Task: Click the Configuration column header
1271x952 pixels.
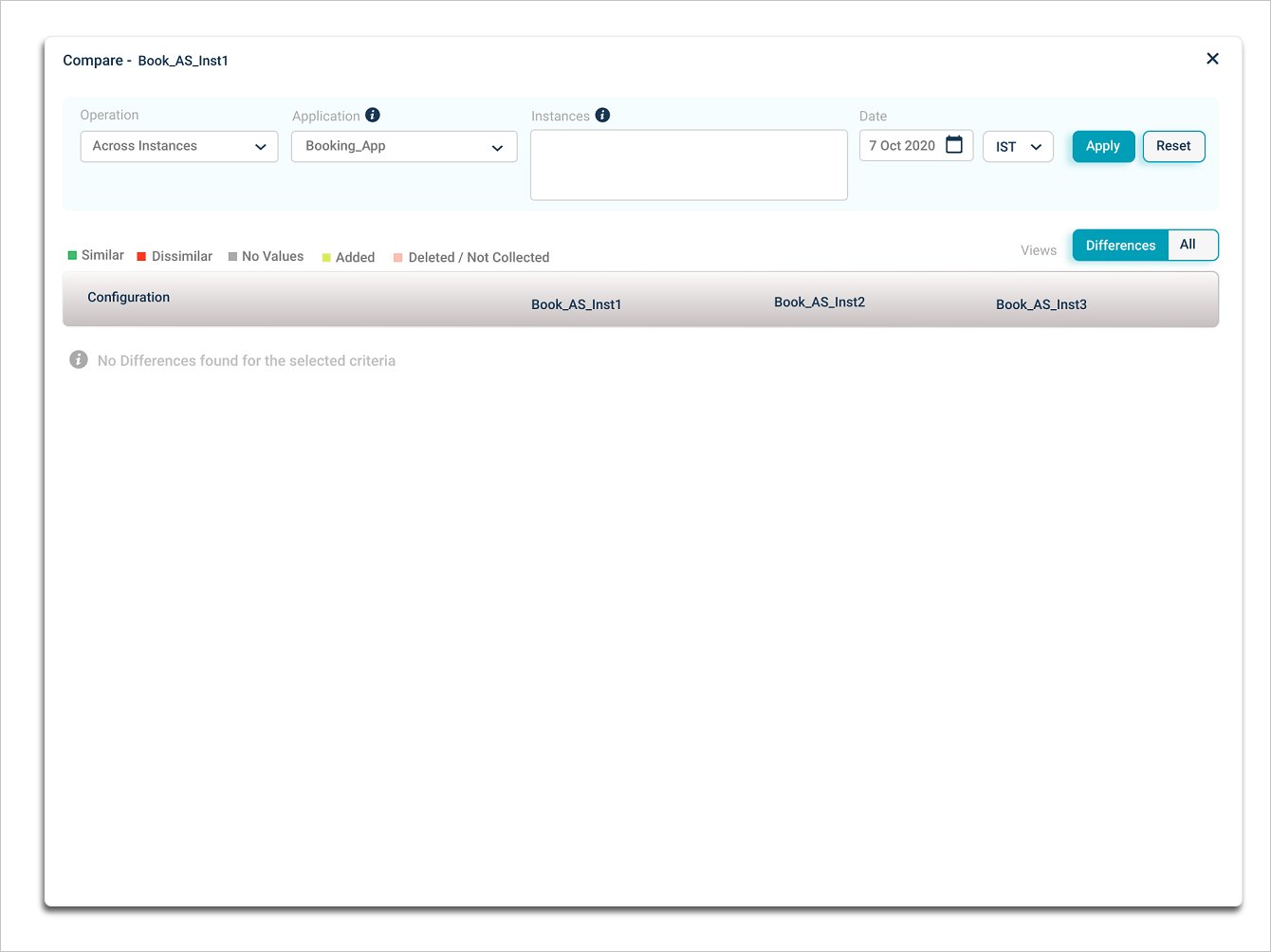Action: point(129,297)
